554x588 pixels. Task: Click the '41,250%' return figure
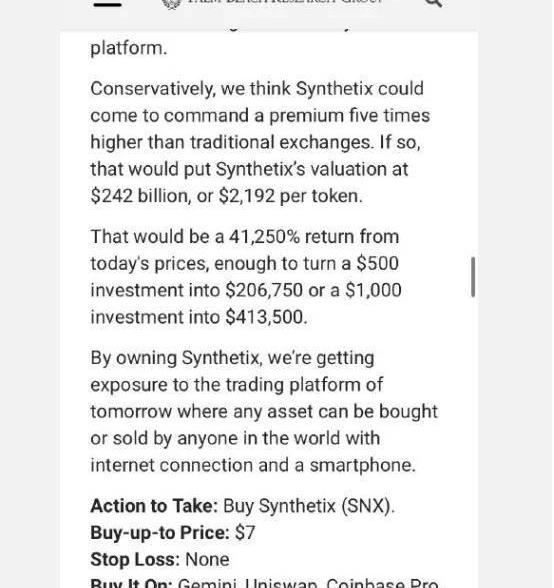point(264,237)
